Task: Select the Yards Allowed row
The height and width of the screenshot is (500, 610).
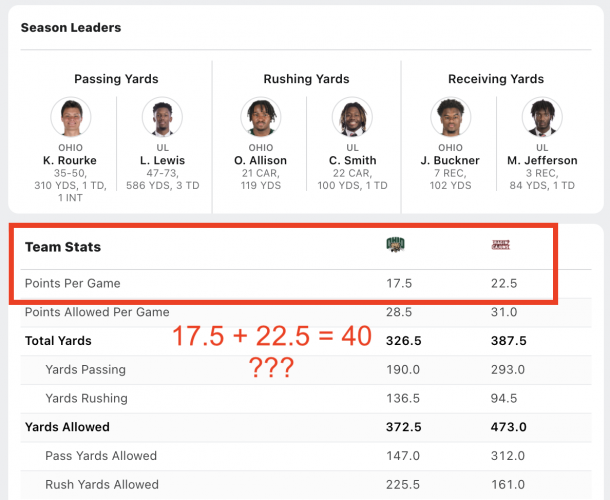Action: [306, 427]
